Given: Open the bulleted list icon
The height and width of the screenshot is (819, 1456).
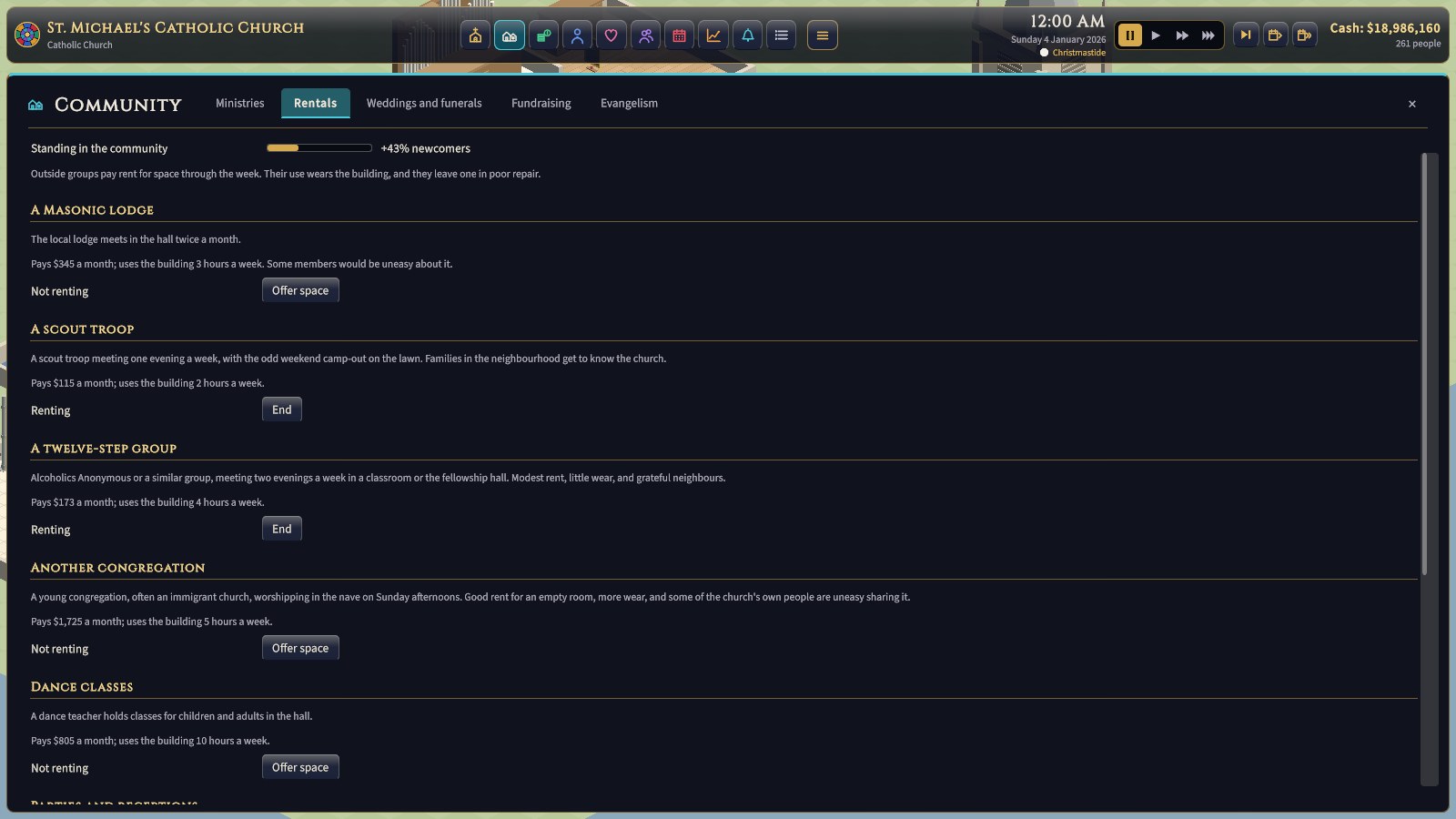Looking at the screenshot, I should click(x=781, y=35).
